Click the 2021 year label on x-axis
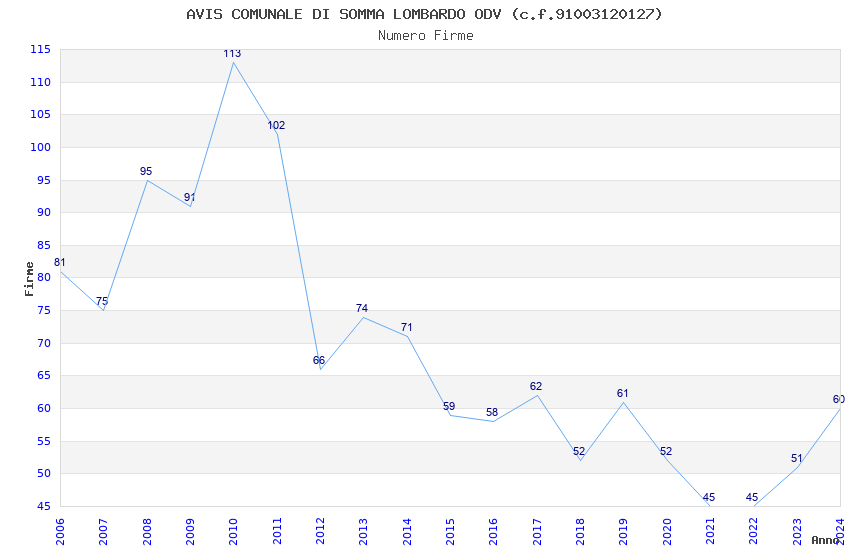 710,531
